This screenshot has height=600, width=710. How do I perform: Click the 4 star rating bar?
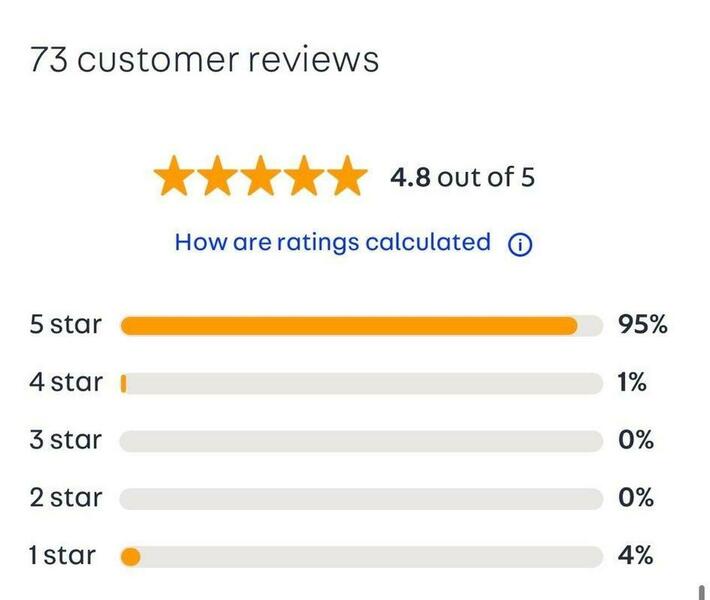click(x=361, y=384)
